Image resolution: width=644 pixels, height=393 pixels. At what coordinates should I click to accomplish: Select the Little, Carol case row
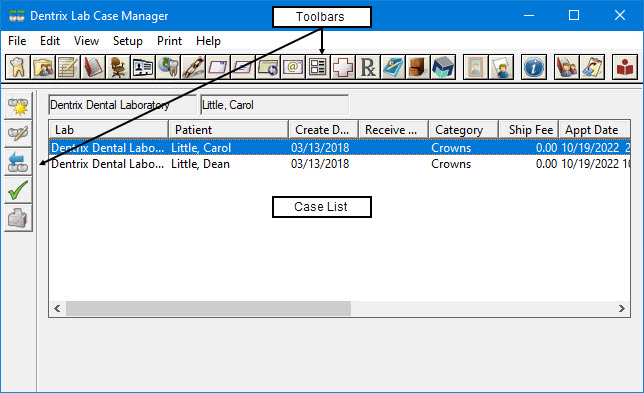point(340,147)
